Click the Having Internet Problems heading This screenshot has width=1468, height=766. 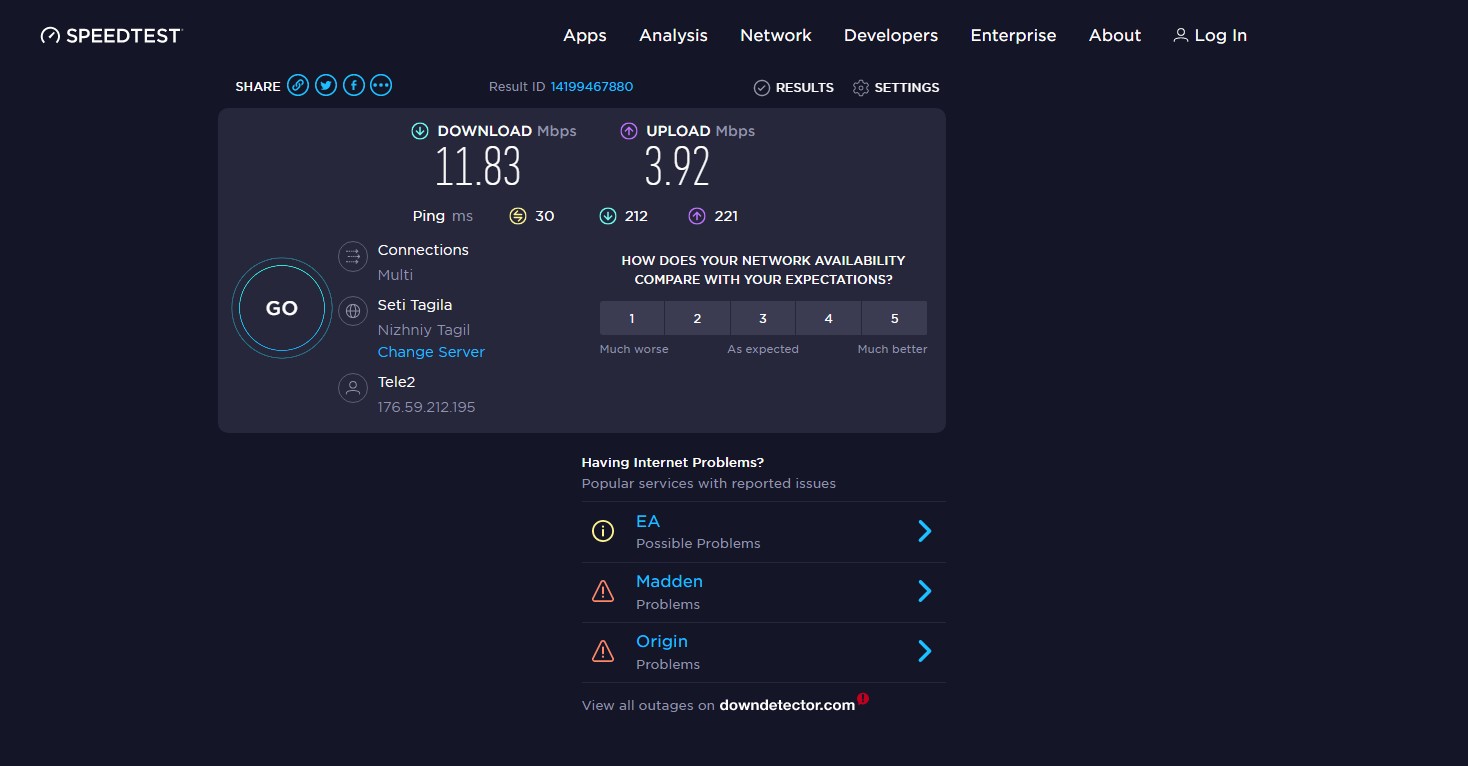click(x=673, y=463)
